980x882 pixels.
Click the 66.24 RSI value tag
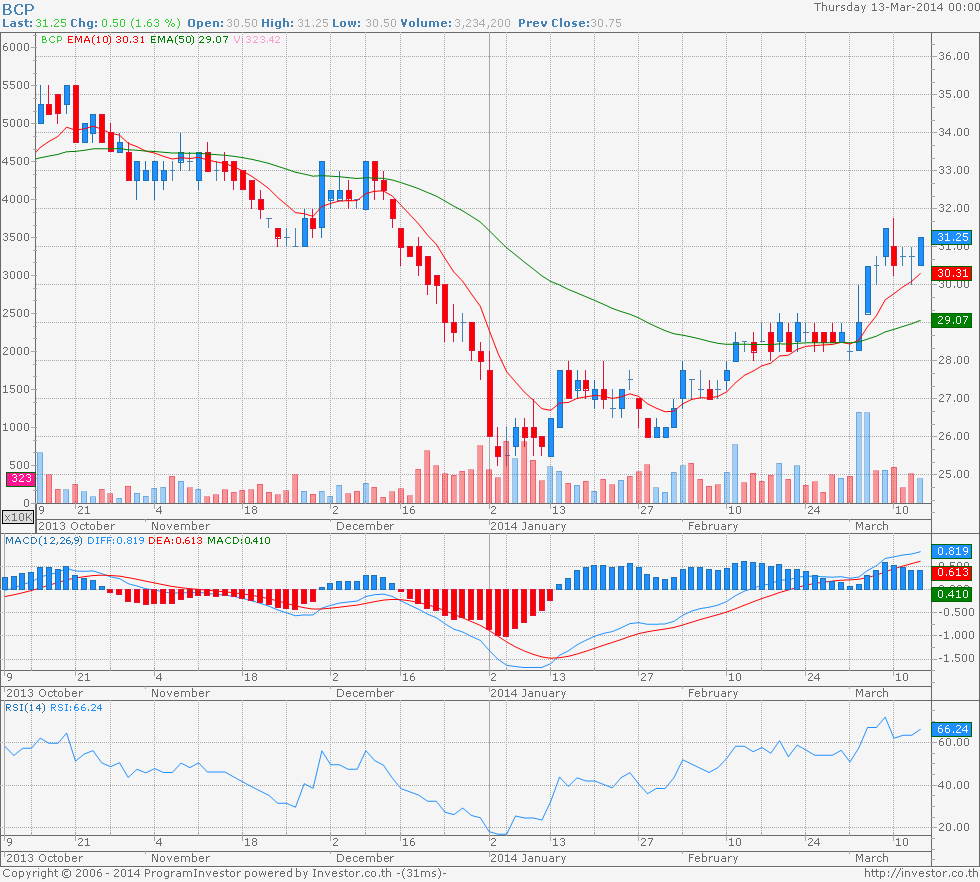point(951,730)
